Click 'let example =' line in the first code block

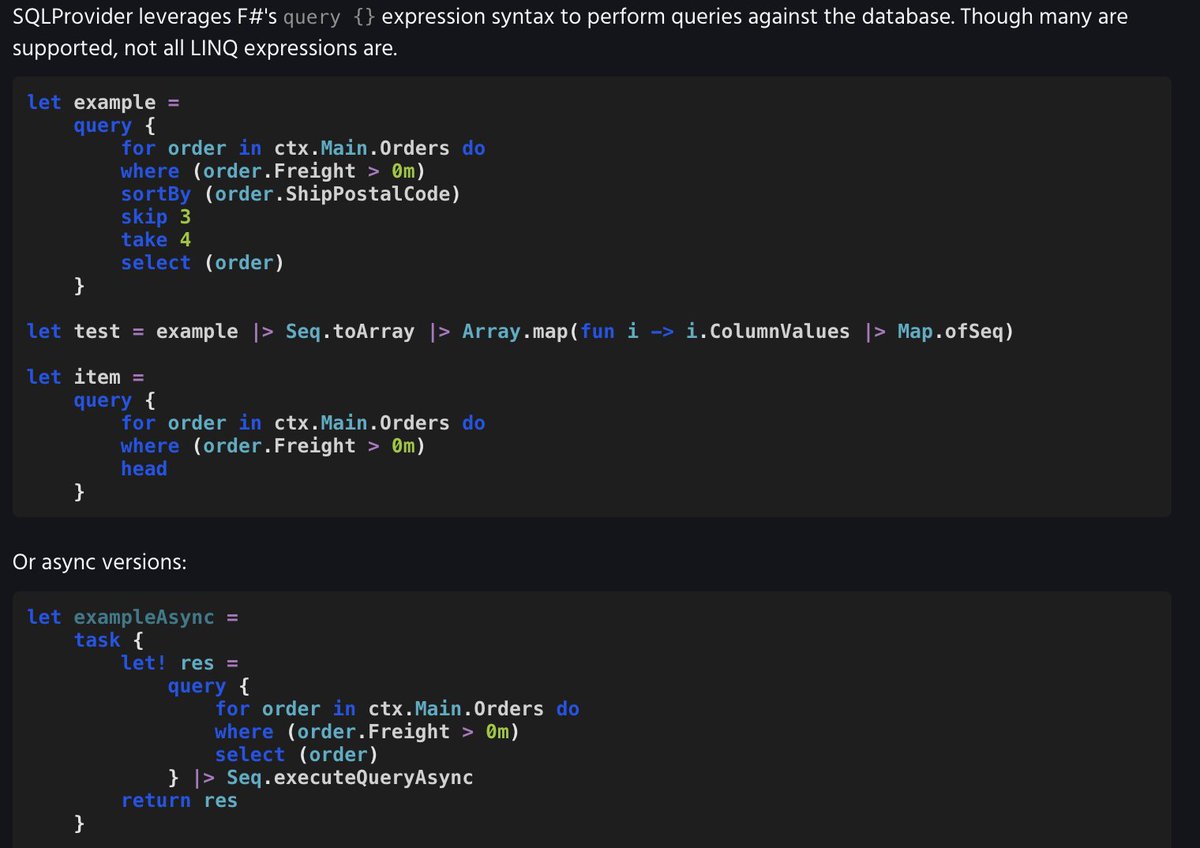[103, 102]
